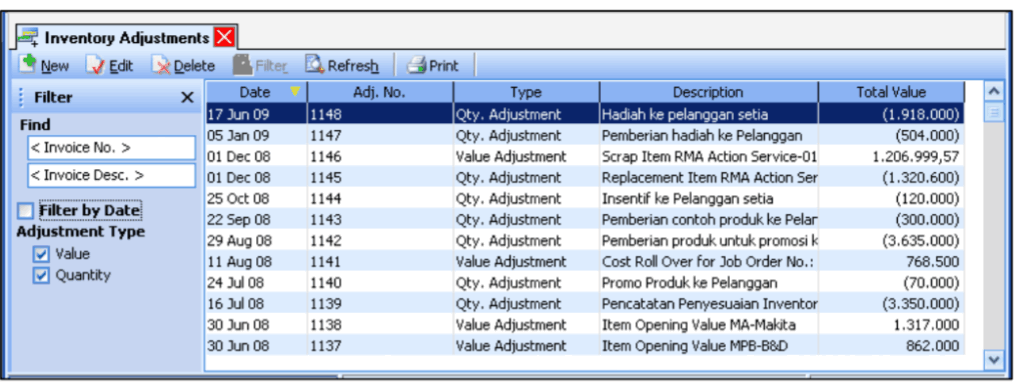Screen dimensions: 1024x391
Task: Click the Edit toolbar icon
Action: click(96, 65)
